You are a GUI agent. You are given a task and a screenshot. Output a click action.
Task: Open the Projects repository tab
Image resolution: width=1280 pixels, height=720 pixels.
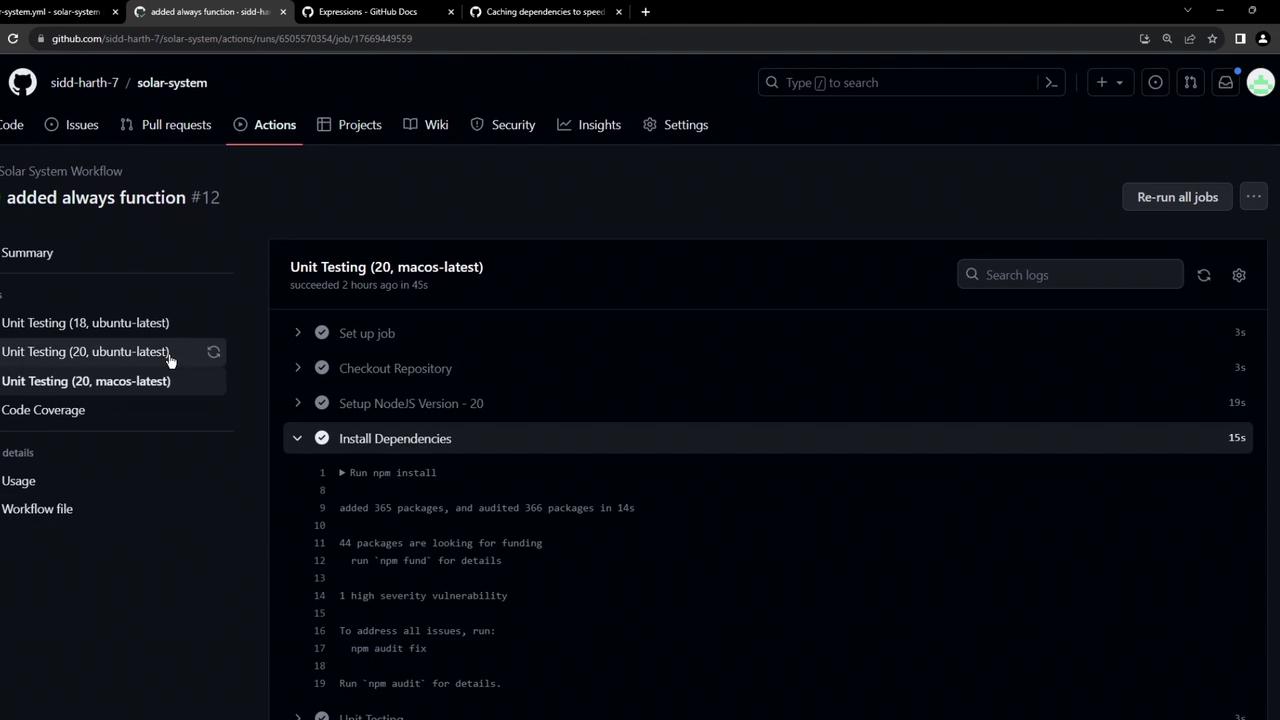[349, 125]
